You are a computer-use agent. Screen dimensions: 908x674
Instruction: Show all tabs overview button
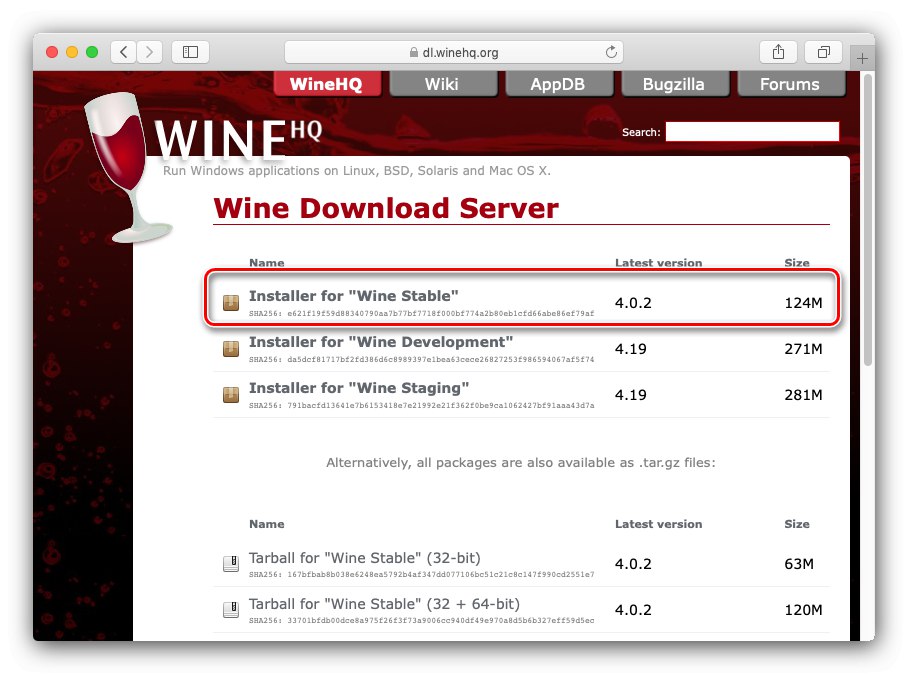pos(823,52)
